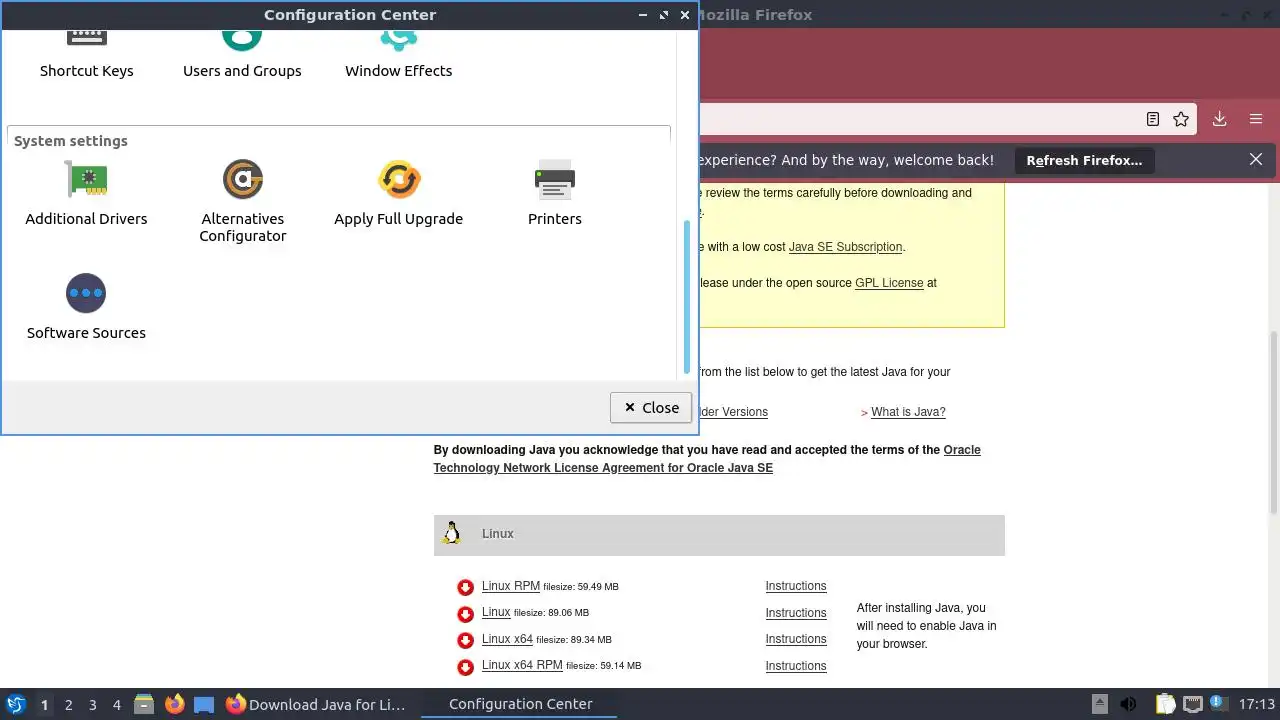The image size is (1280, 720).
Task: Dismiss the Firefox notification bar
Action: (1256, 160)
